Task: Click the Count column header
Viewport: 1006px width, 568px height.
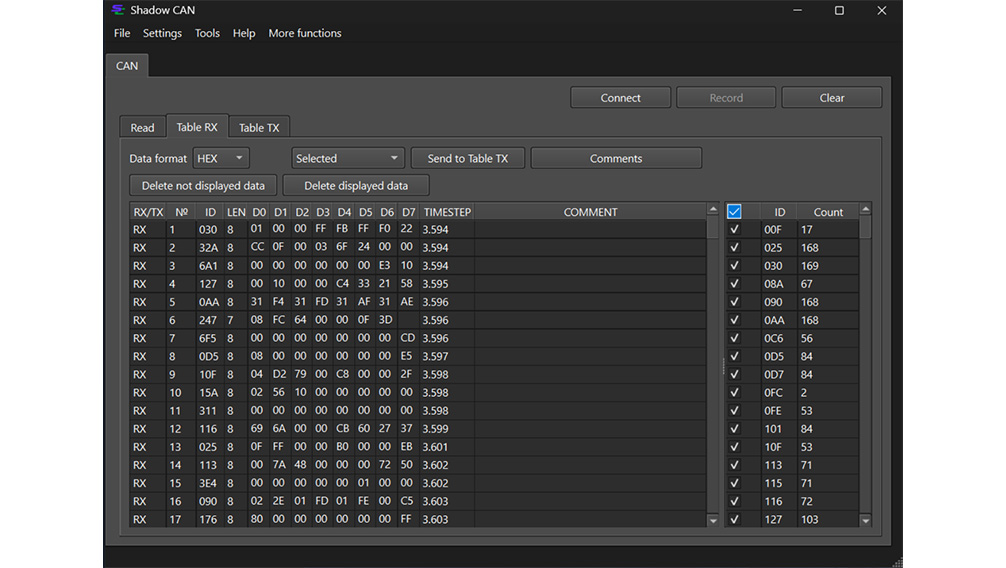Action: point(828,212)
